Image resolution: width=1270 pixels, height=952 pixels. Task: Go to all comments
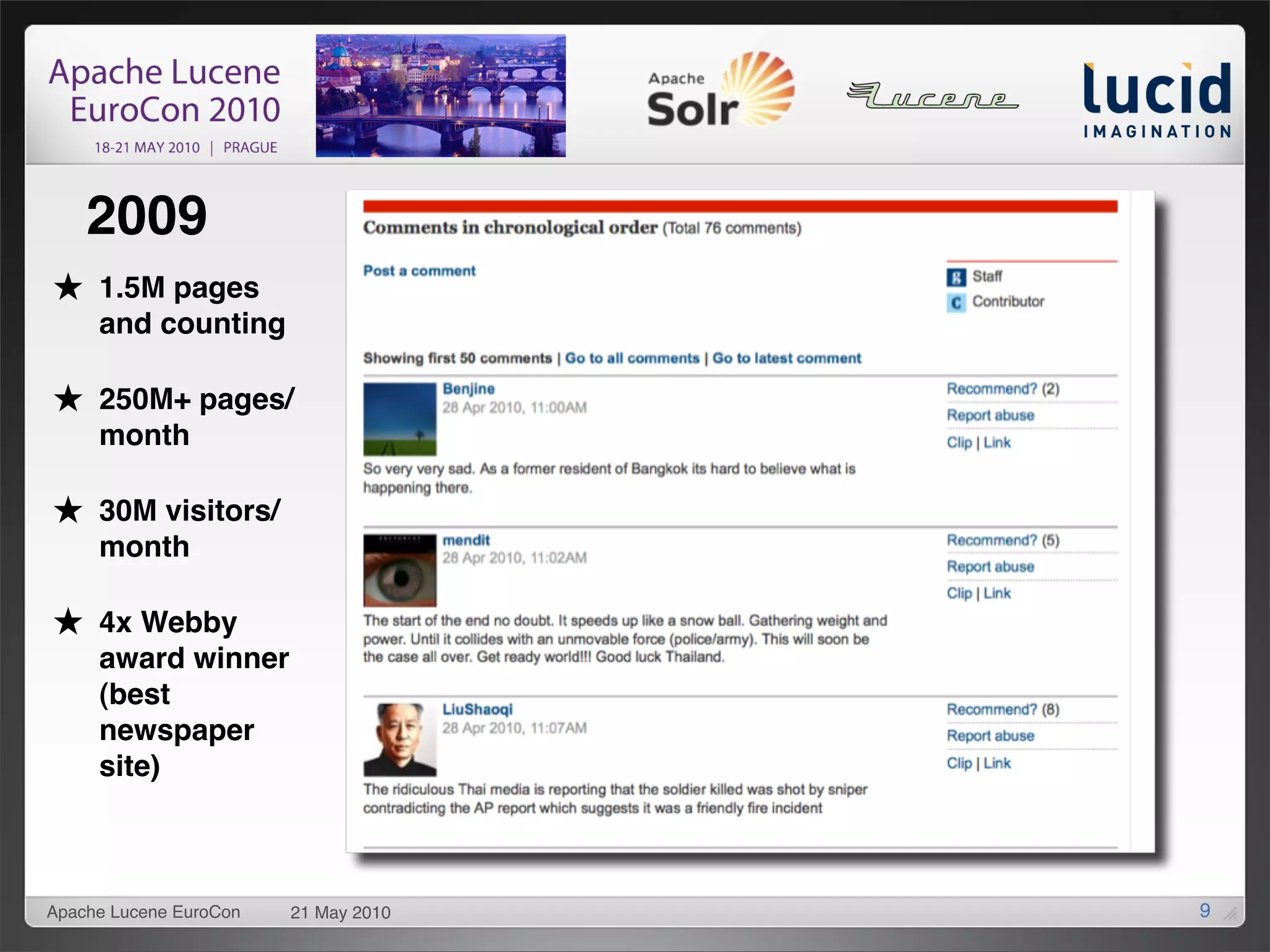(632, 358)
